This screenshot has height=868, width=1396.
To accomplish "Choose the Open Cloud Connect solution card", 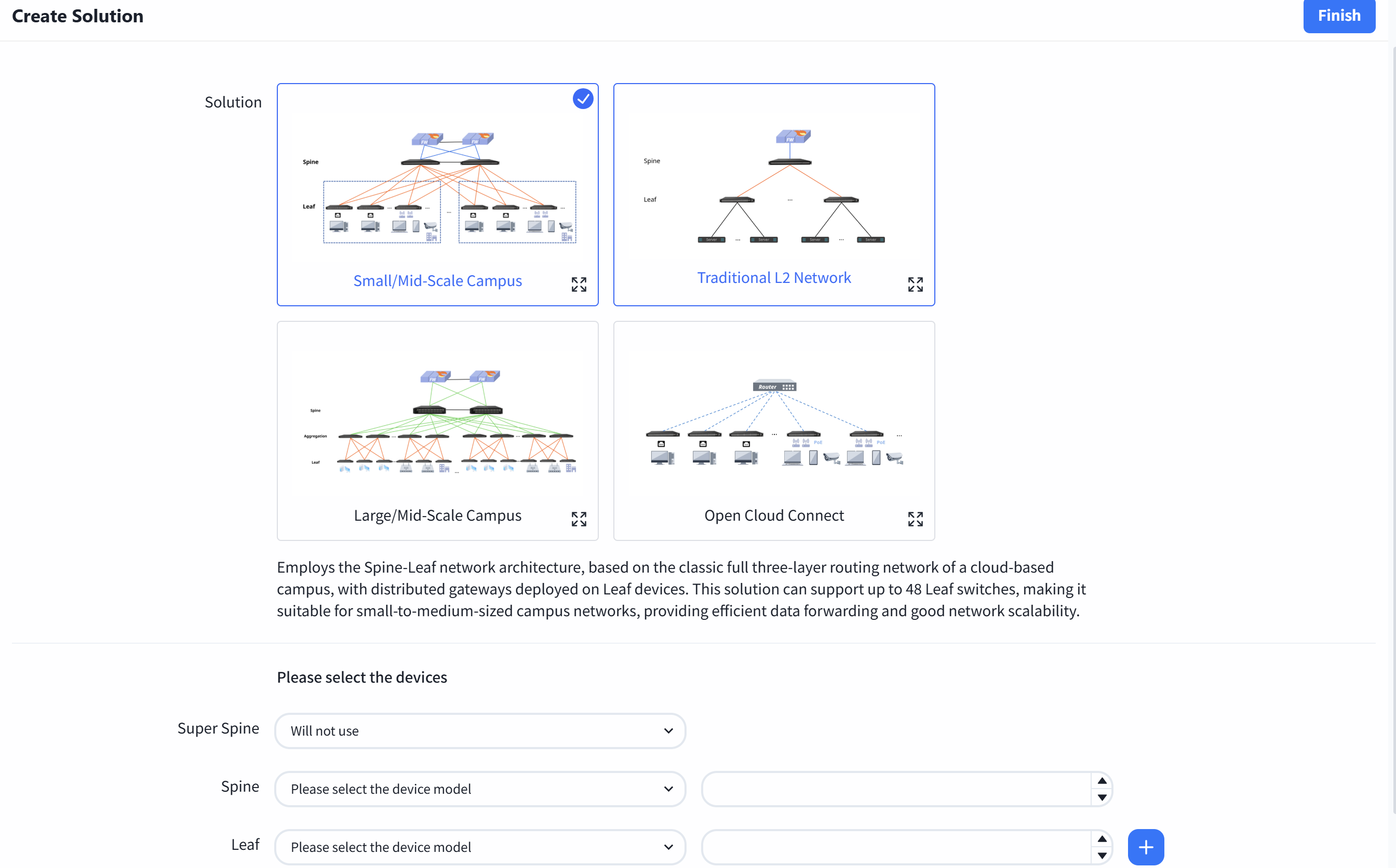I will (x=774, y=430).
